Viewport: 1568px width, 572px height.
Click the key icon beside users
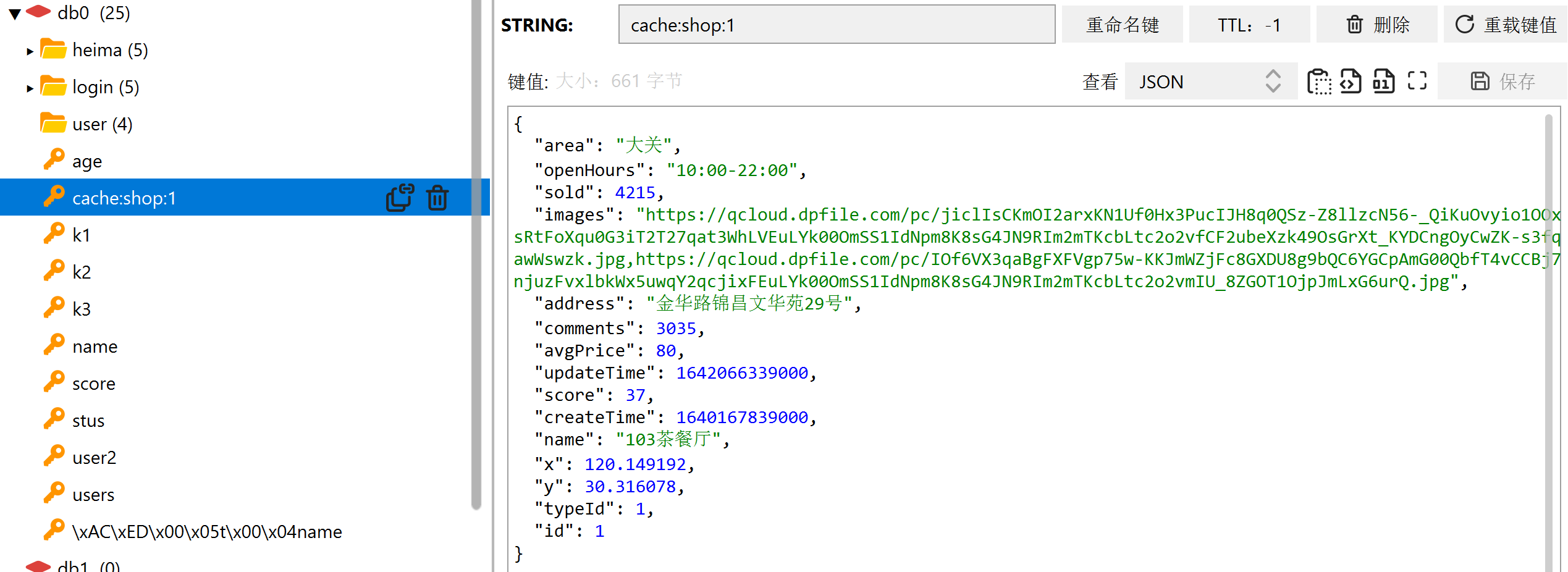(54, 493)
